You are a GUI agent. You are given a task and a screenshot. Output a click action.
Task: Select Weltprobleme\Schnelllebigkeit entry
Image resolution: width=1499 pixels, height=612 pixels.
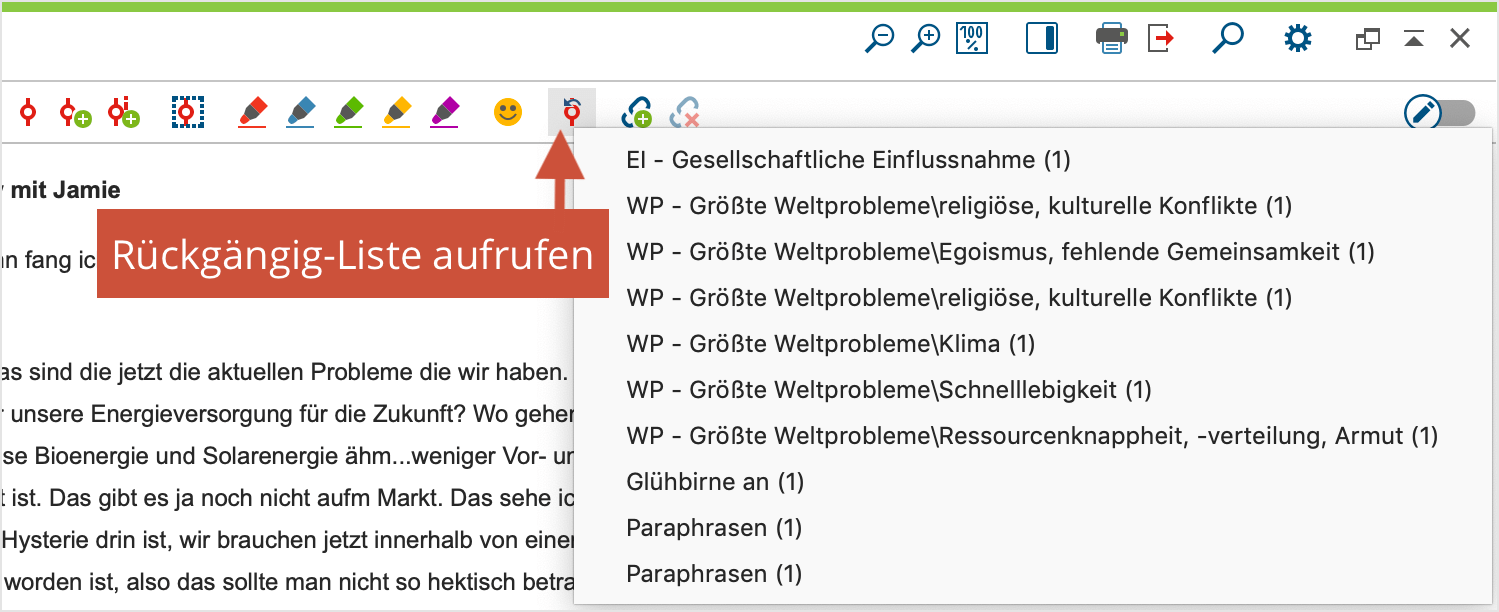[1034, 390]
